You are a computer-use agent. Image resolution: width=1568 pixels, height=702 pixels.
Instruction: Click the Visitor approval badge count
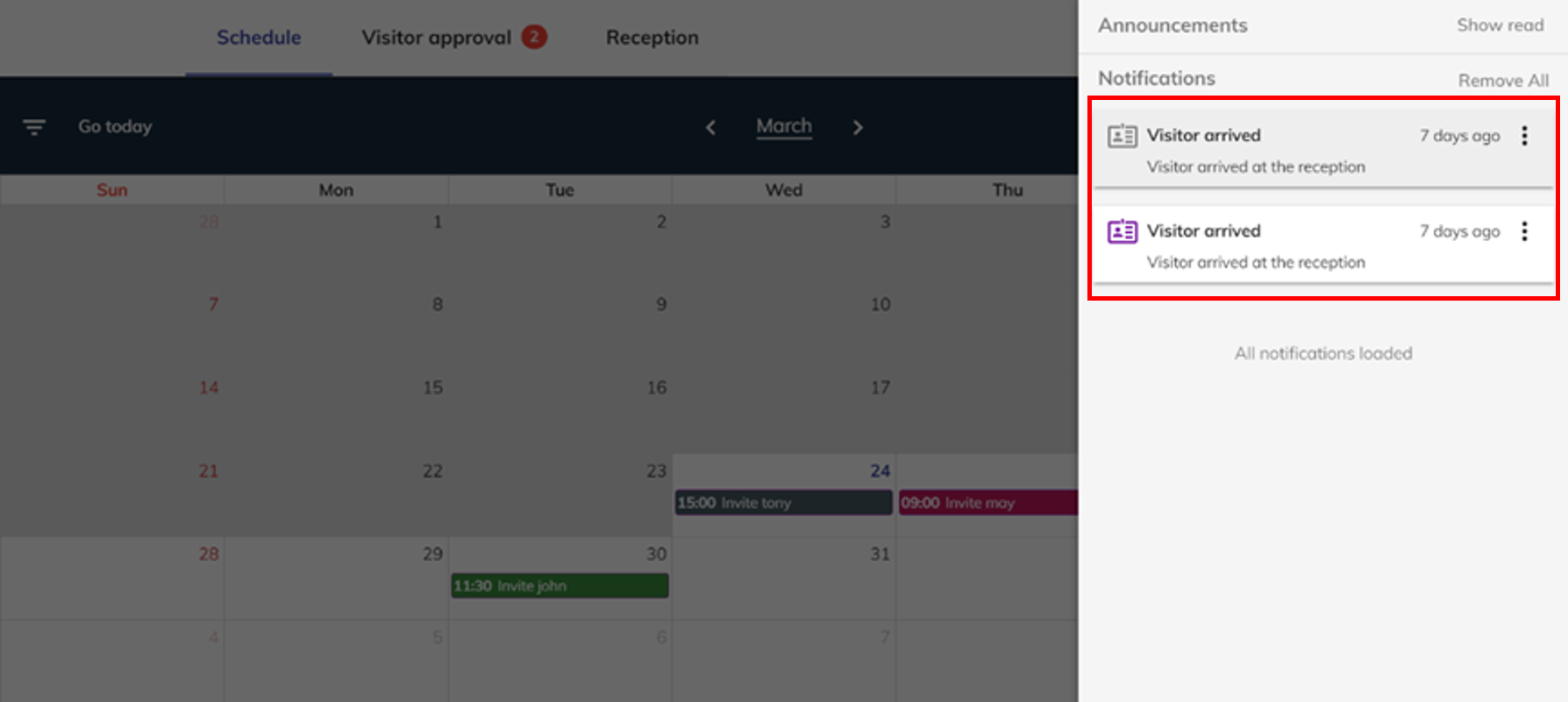point(533,37)
